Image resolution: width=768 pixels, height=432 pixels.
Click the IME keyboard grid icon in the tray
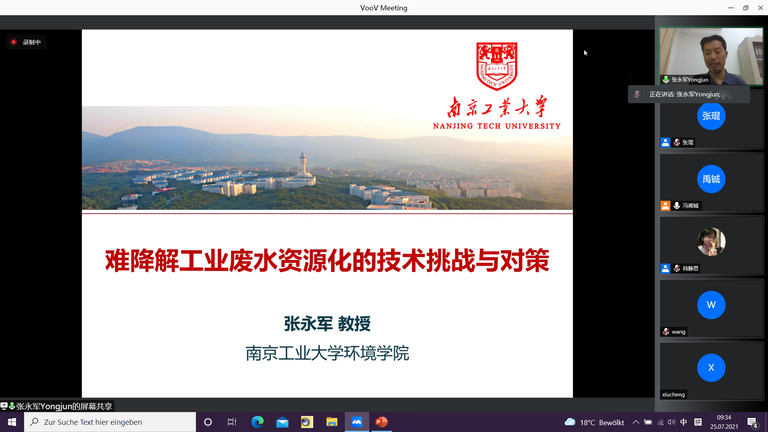point(698,422)
